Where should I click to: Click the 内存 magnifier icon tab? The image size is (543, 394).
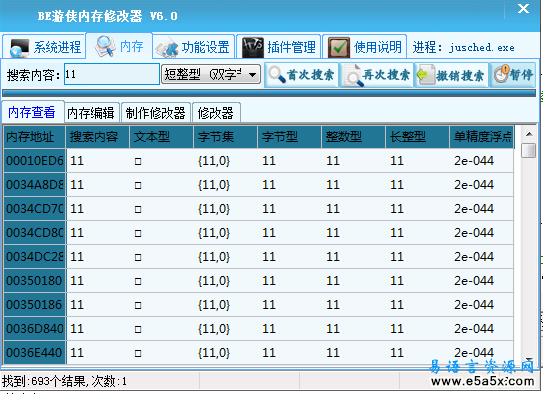pyautogui.click(x=119, y=46)
